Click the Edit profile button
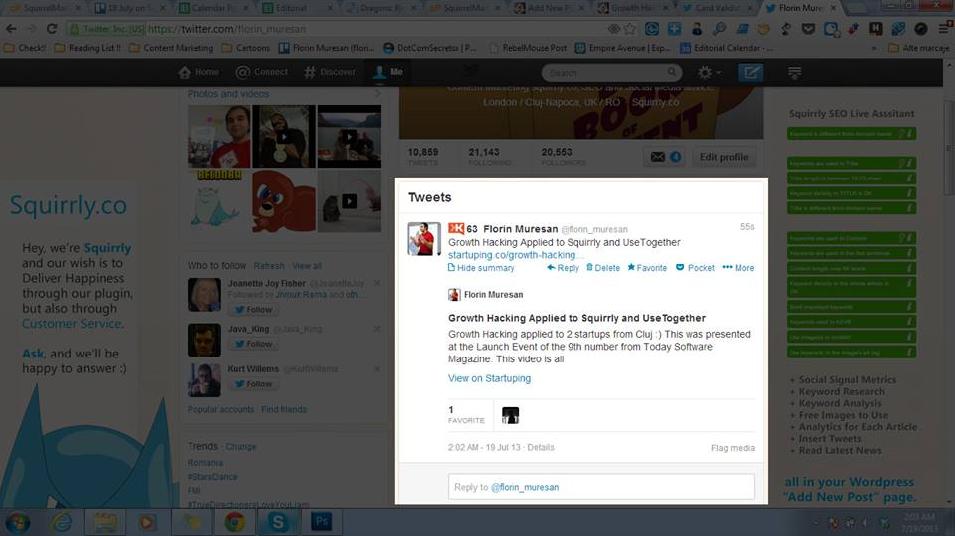 (x=724, y=157)
